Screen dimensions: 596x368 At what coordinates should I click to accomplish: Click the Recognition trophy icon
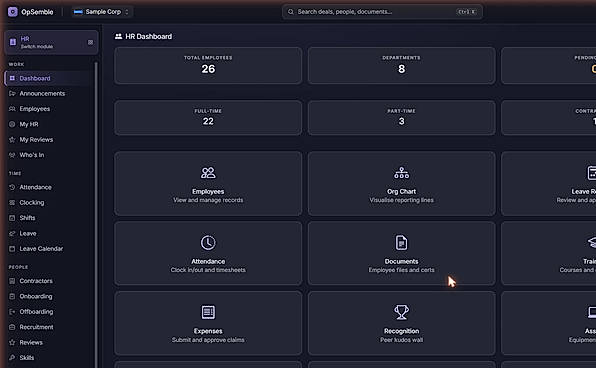coord(401,312)
